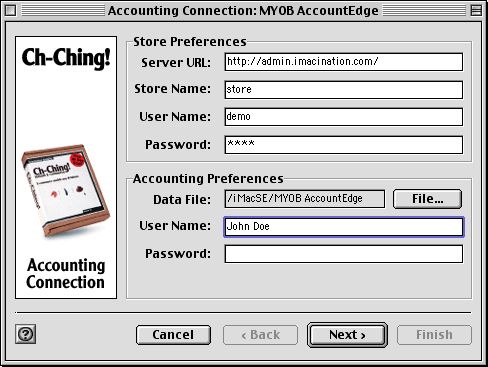This screenshot has height=367, width=488.
Task: Click the empty Accounting Preferences Password field
Action: (x=344, y=254)
